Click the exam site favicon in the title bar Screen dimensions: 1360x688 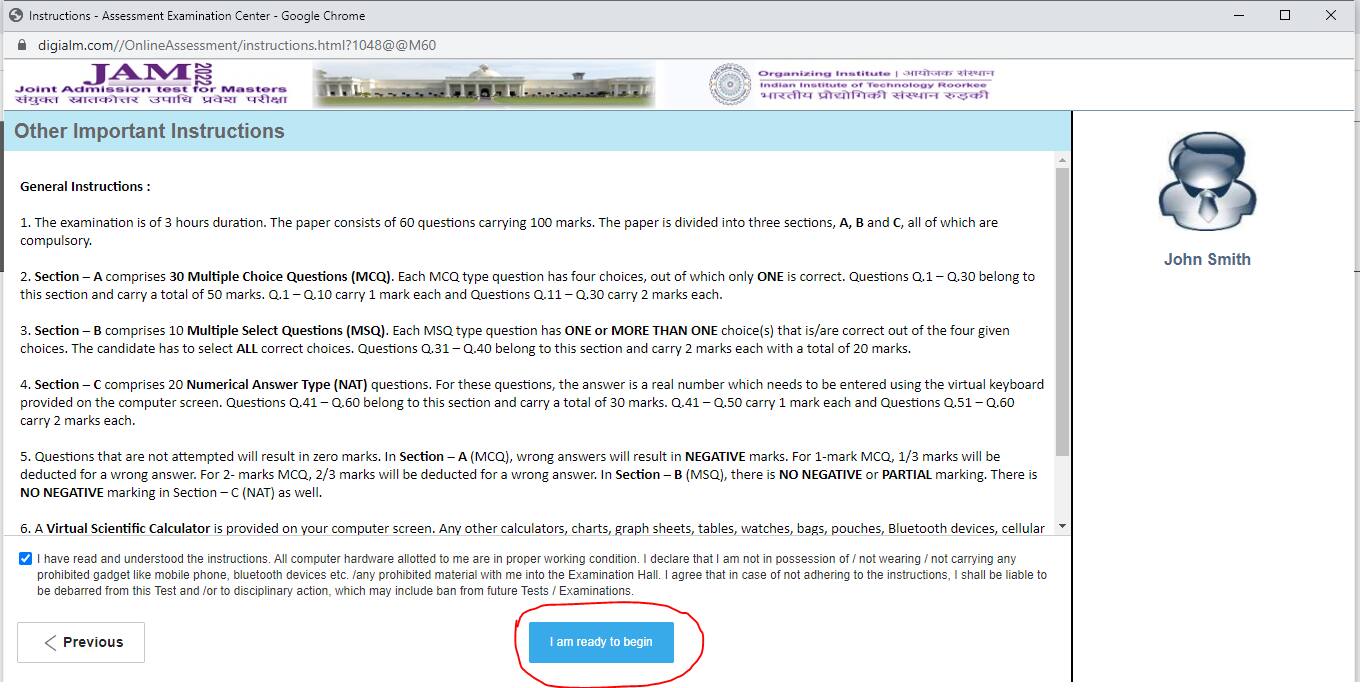pos(15,15)
